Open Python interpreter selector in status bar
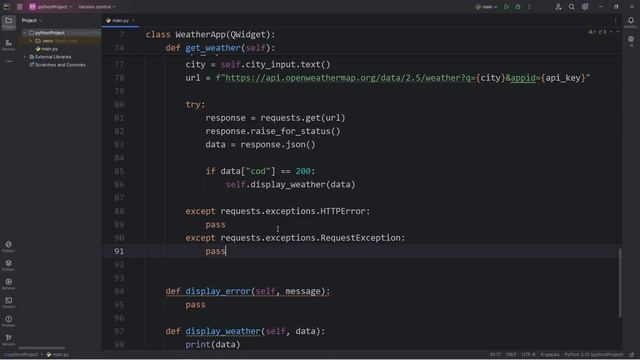 click(x=594, y=355)
